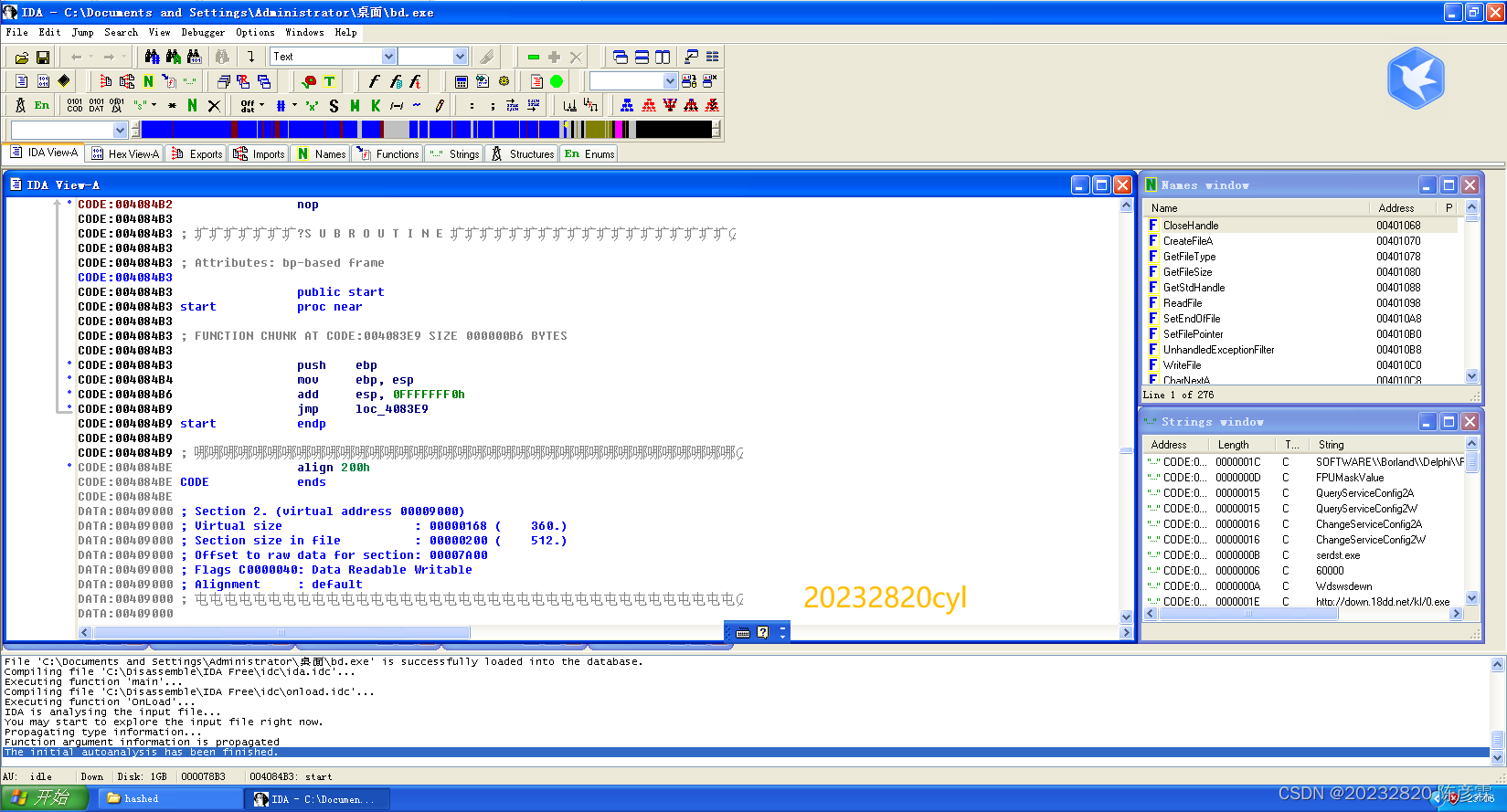Click the plain black f function icon
Screen dimensions: 1507x812
pyautogui.click(x=373, y=81)
